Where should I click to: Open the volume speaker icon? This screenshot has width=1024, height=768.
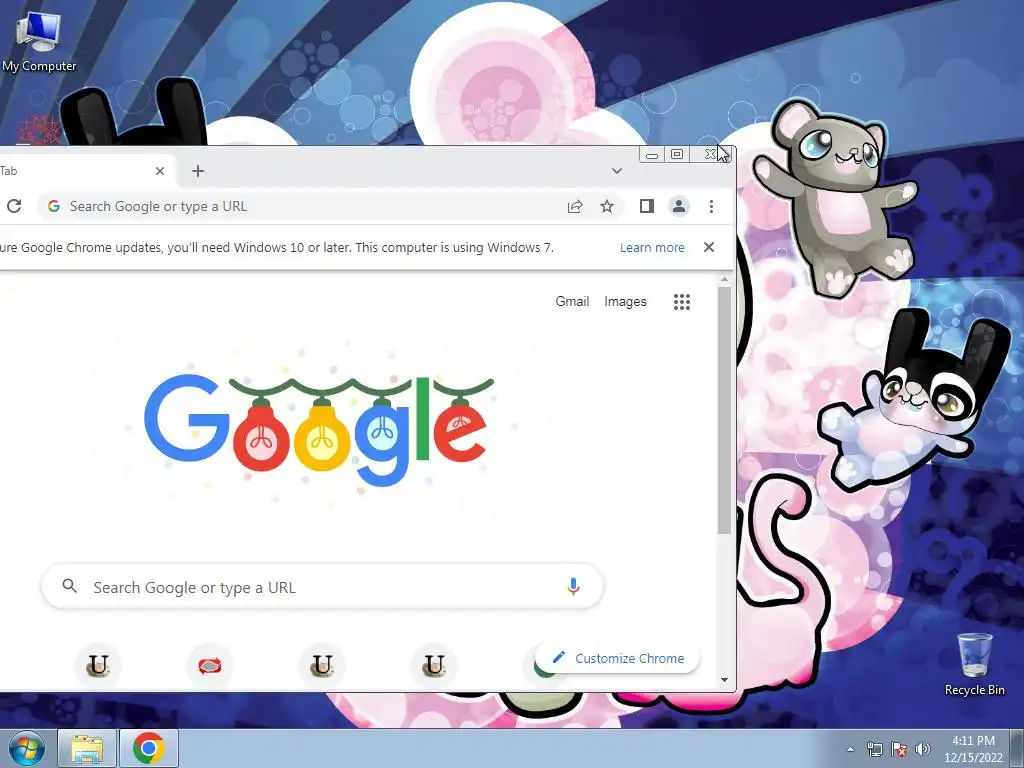tap(922, 749)
